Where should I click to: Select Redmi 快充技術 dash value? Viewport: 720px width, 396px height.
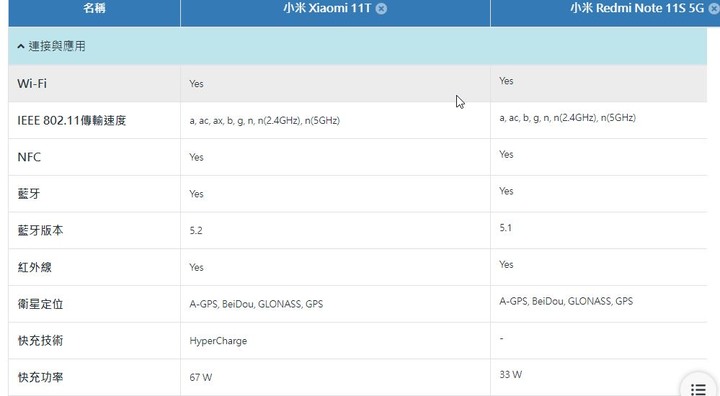[x=501, y=338]
